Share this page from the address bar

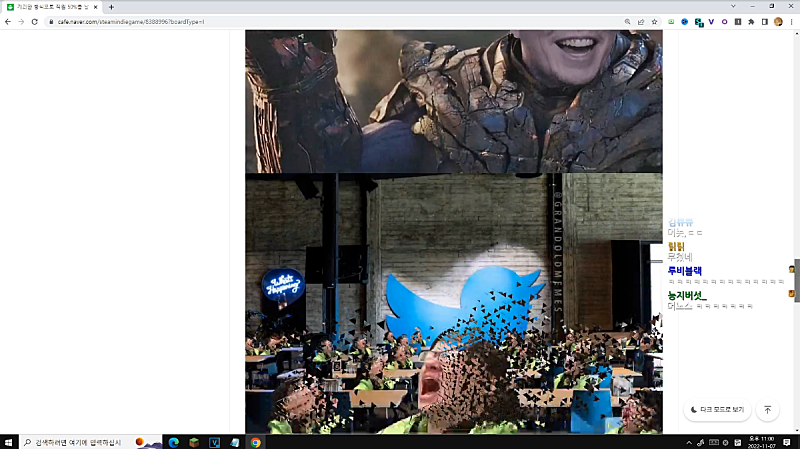[641, 22]
